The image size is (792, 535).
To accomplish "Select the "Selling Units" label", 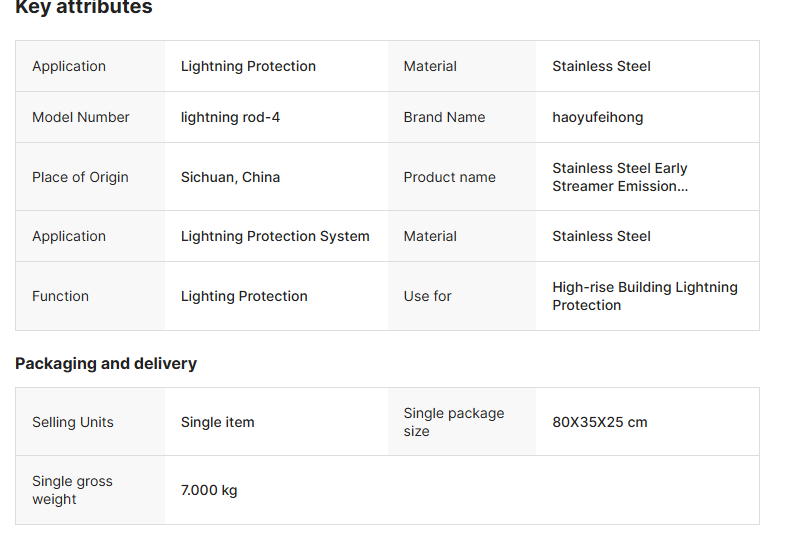I will click(73, 422).
